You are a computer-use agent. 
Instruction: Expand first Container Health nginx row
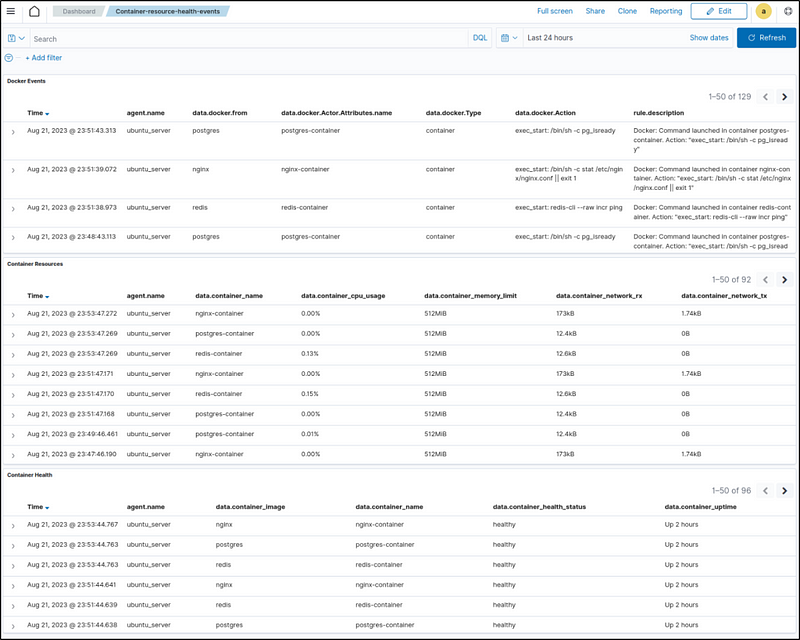(x=13, y=525)
